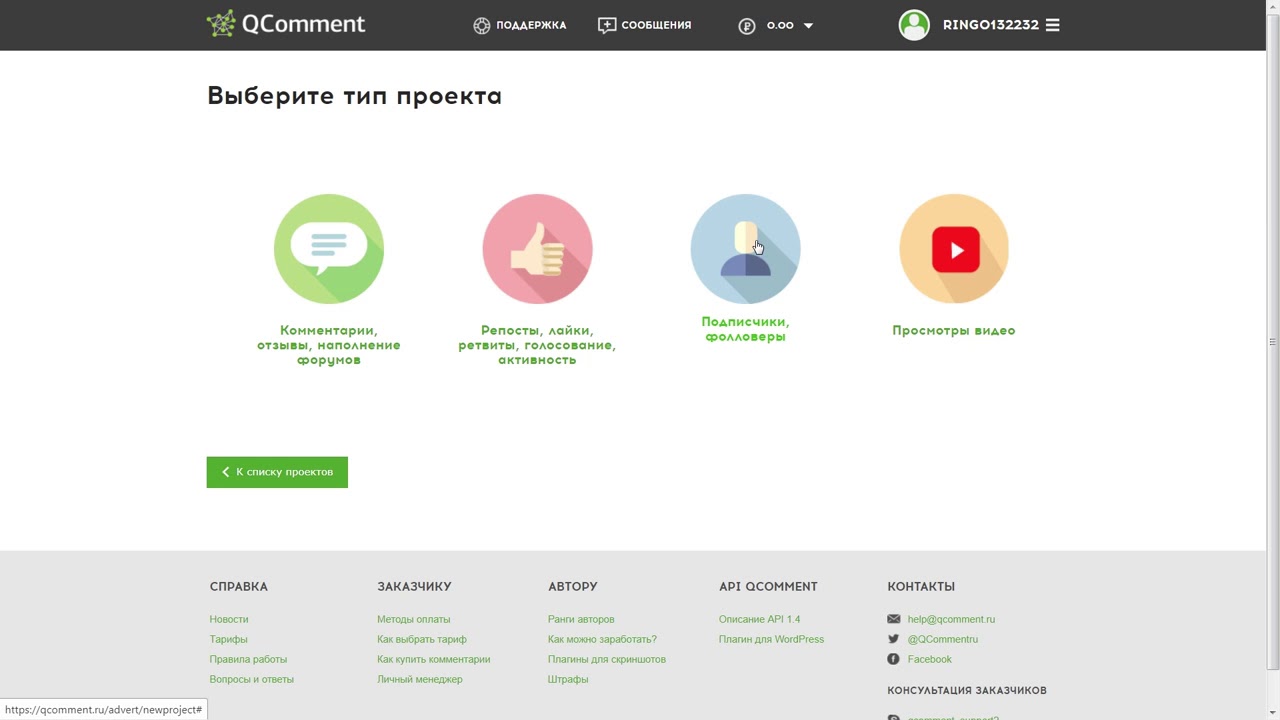Click the ruble balance icon
The image size is (1280, 720).
[747, 26]
